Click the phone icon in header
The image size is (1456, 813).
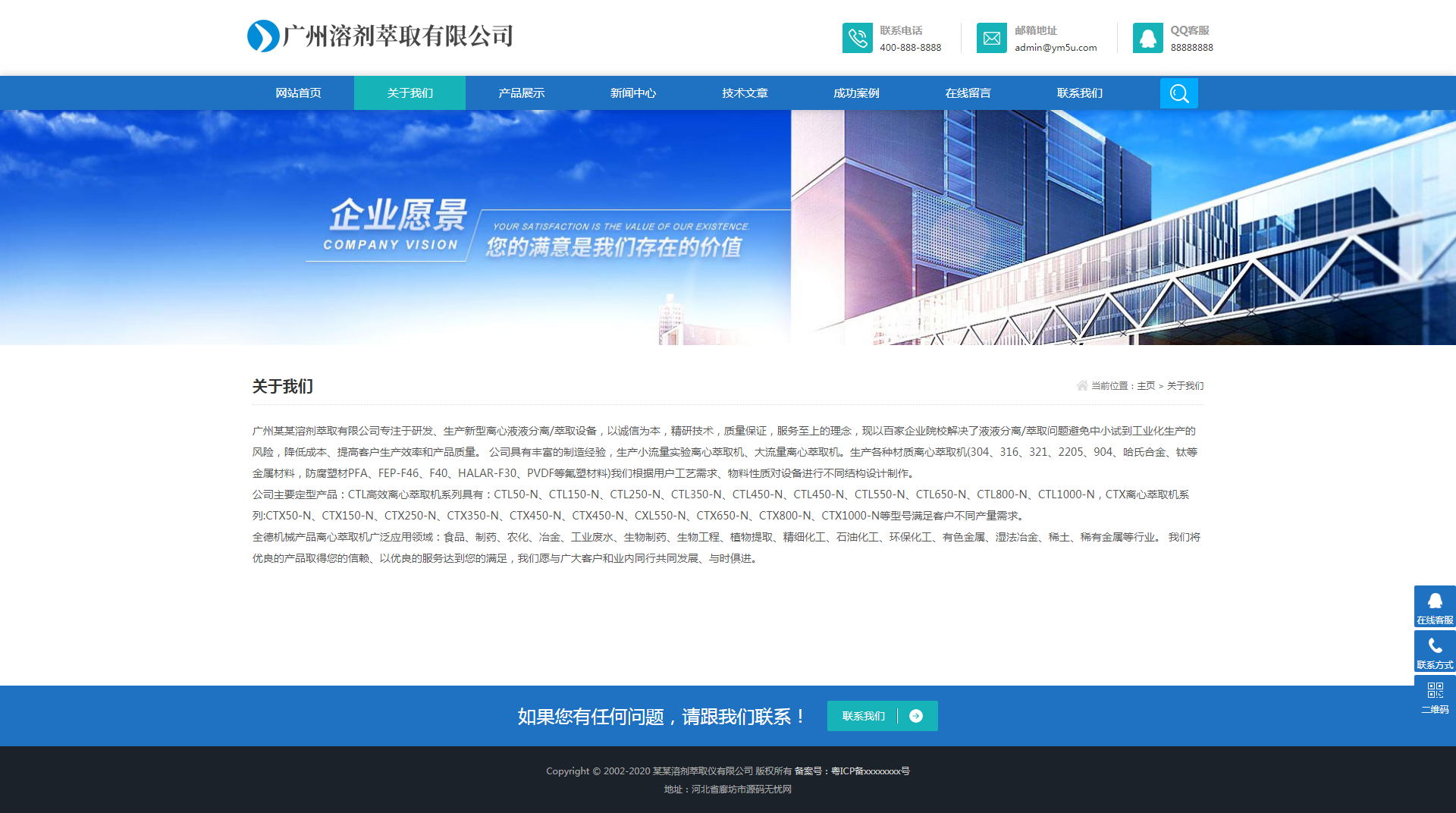(x=857, y=38)
